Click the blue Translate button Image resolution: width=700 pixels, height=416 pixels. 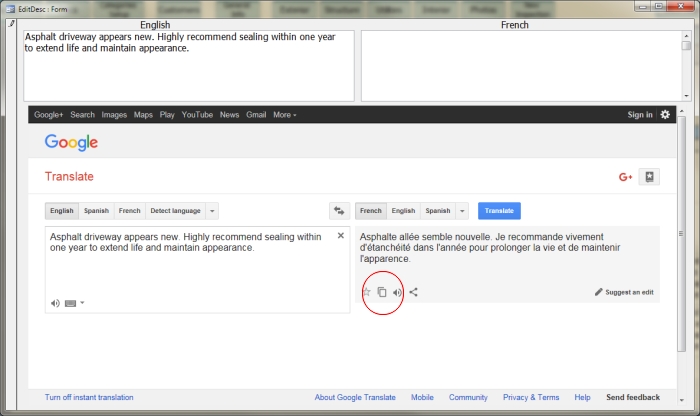pos(499,211)
